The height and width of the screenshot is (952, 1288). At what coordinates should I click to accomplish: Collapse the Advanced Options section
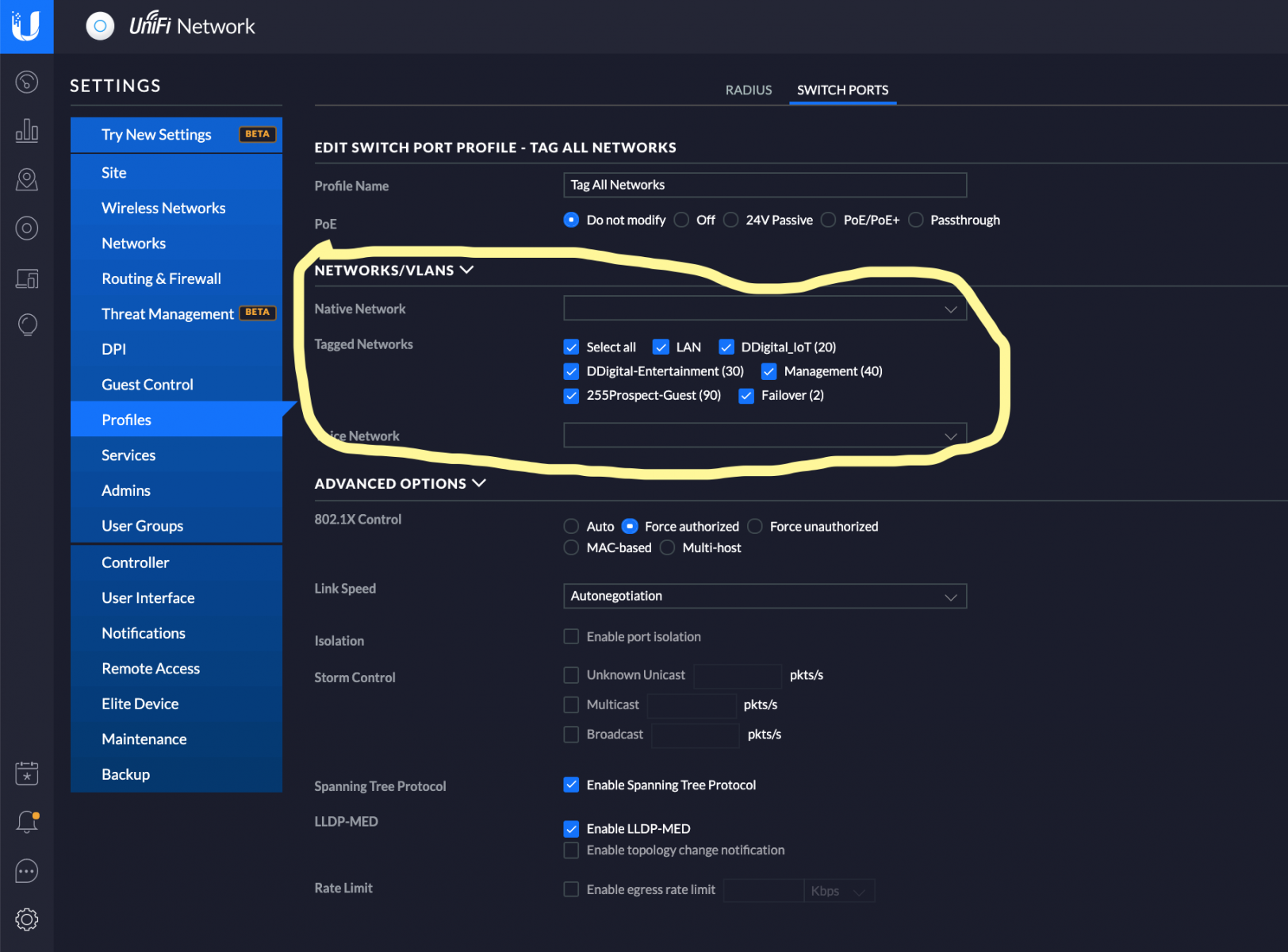[x=400, y=484]
